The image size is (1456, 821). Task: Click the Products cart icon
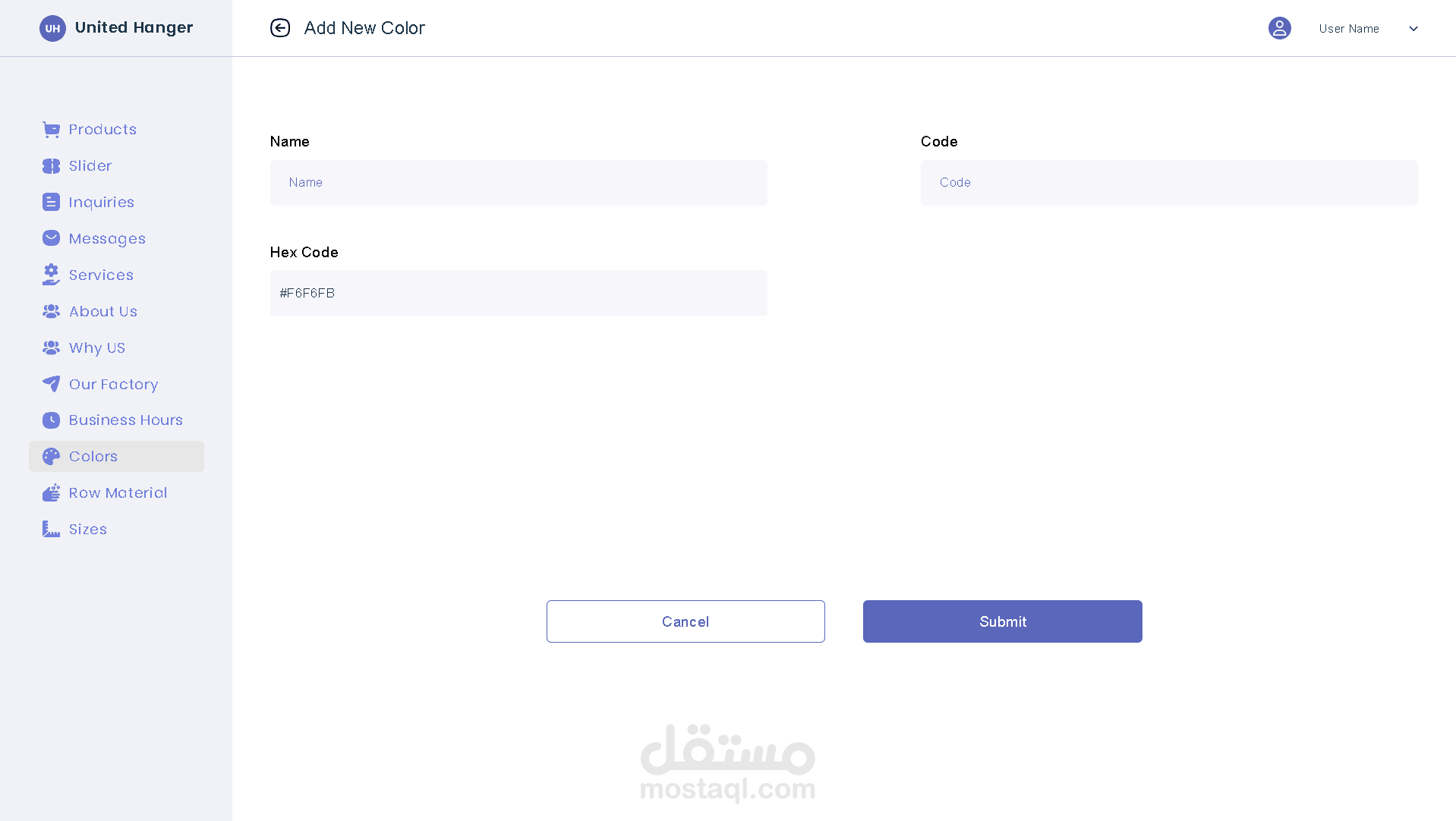51,130
